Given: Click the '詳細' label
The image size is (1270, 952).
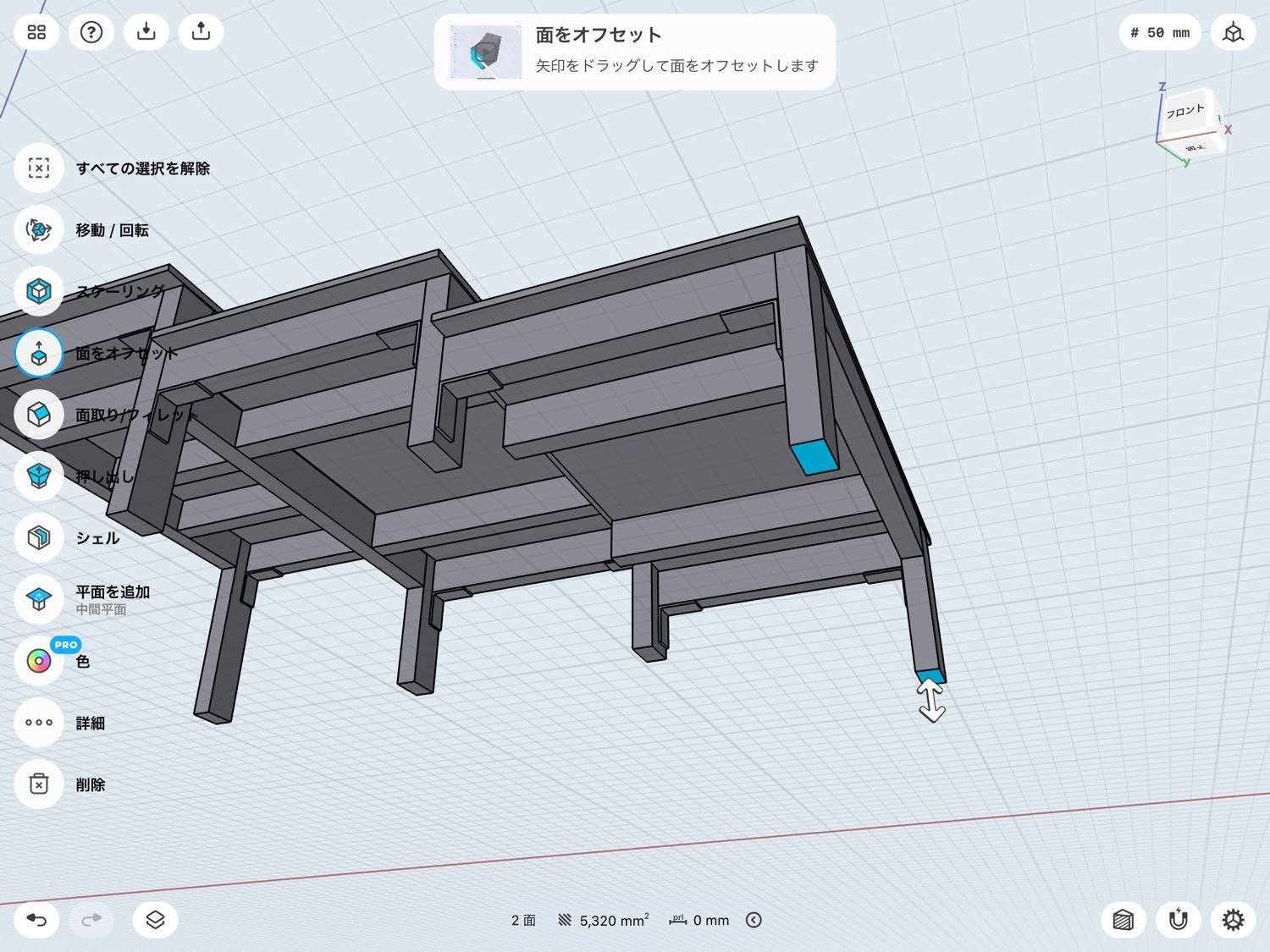Looking at the screenshot, I should click(91, 724).
